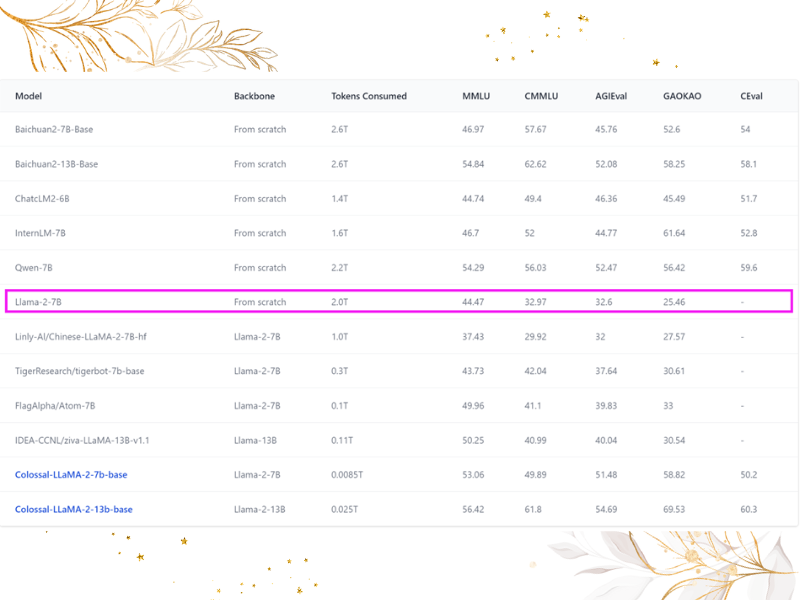This screenshot has height=600, width=800.
Task: Select the InternLM-7B model cell
Action: click(40, 233)
